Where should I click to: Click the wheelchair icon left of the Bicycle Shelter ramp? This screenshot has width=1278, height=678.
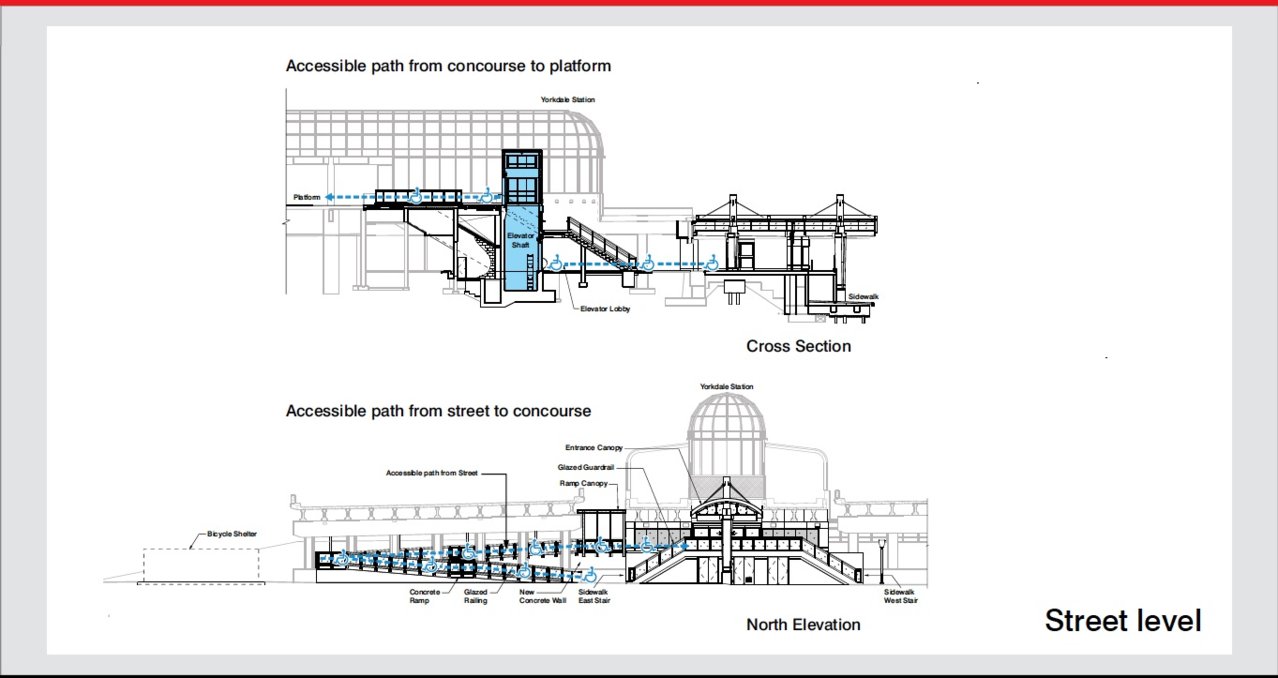click(341, 558)
